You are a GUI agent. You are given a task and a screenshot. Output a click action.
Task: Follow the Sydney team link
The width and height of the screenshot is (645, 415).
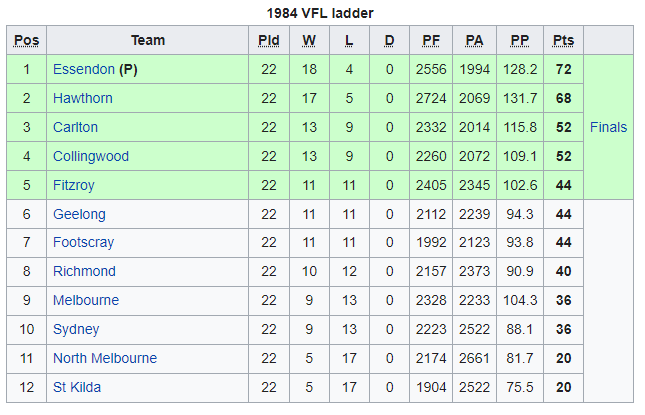point(76,329)
